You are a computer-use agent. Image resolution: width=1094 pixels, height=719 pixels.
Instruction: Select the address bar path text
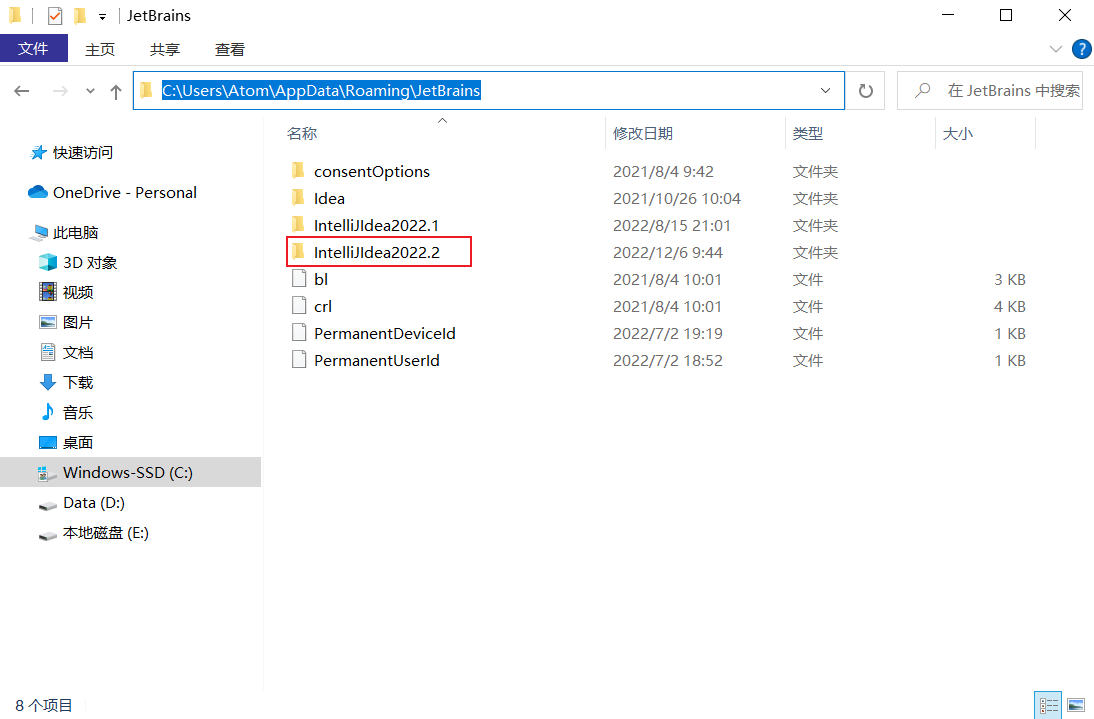click(x=321, y=91)
